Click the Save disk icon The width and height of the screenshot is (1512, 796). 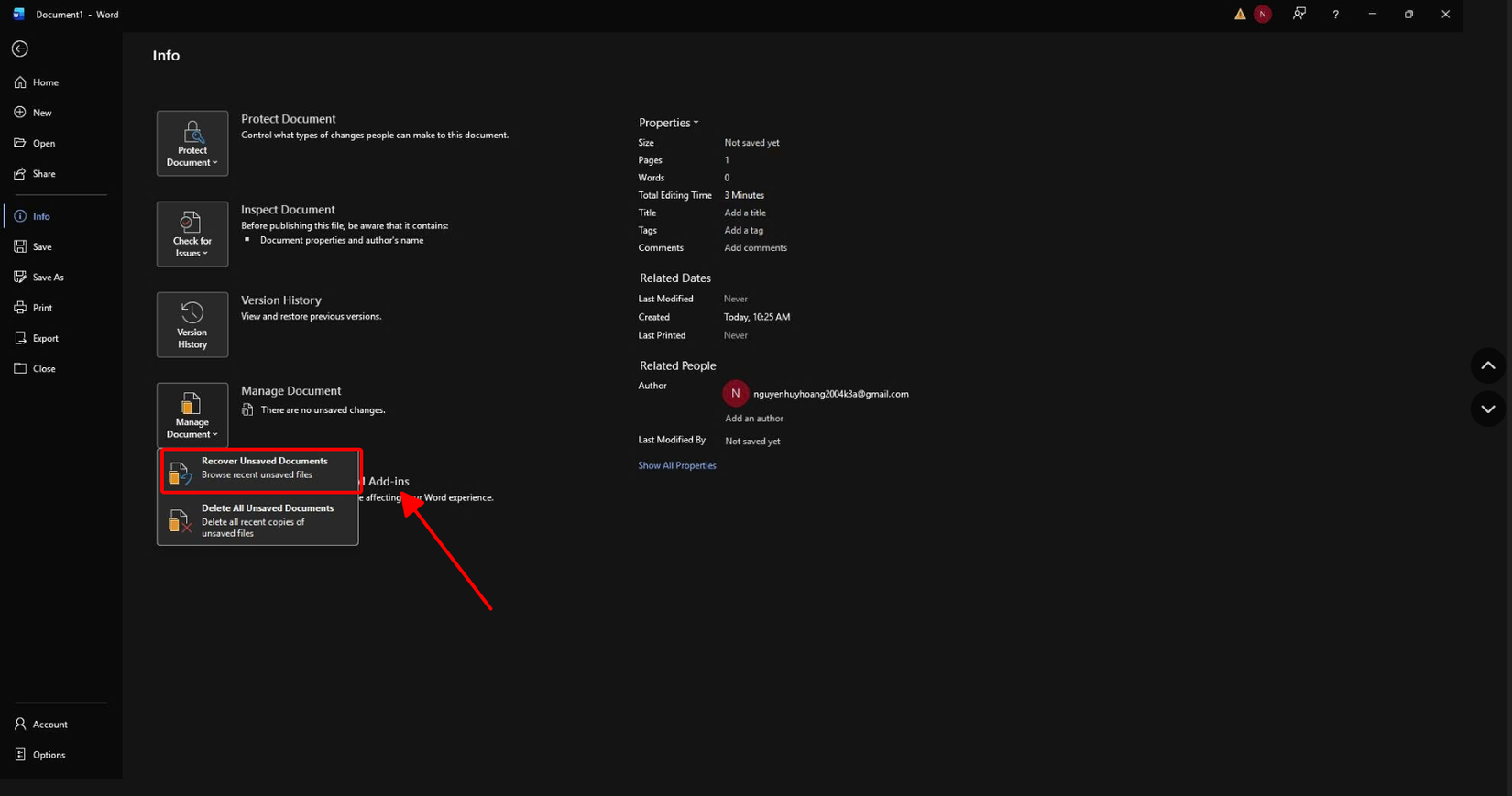coord(20,246)
